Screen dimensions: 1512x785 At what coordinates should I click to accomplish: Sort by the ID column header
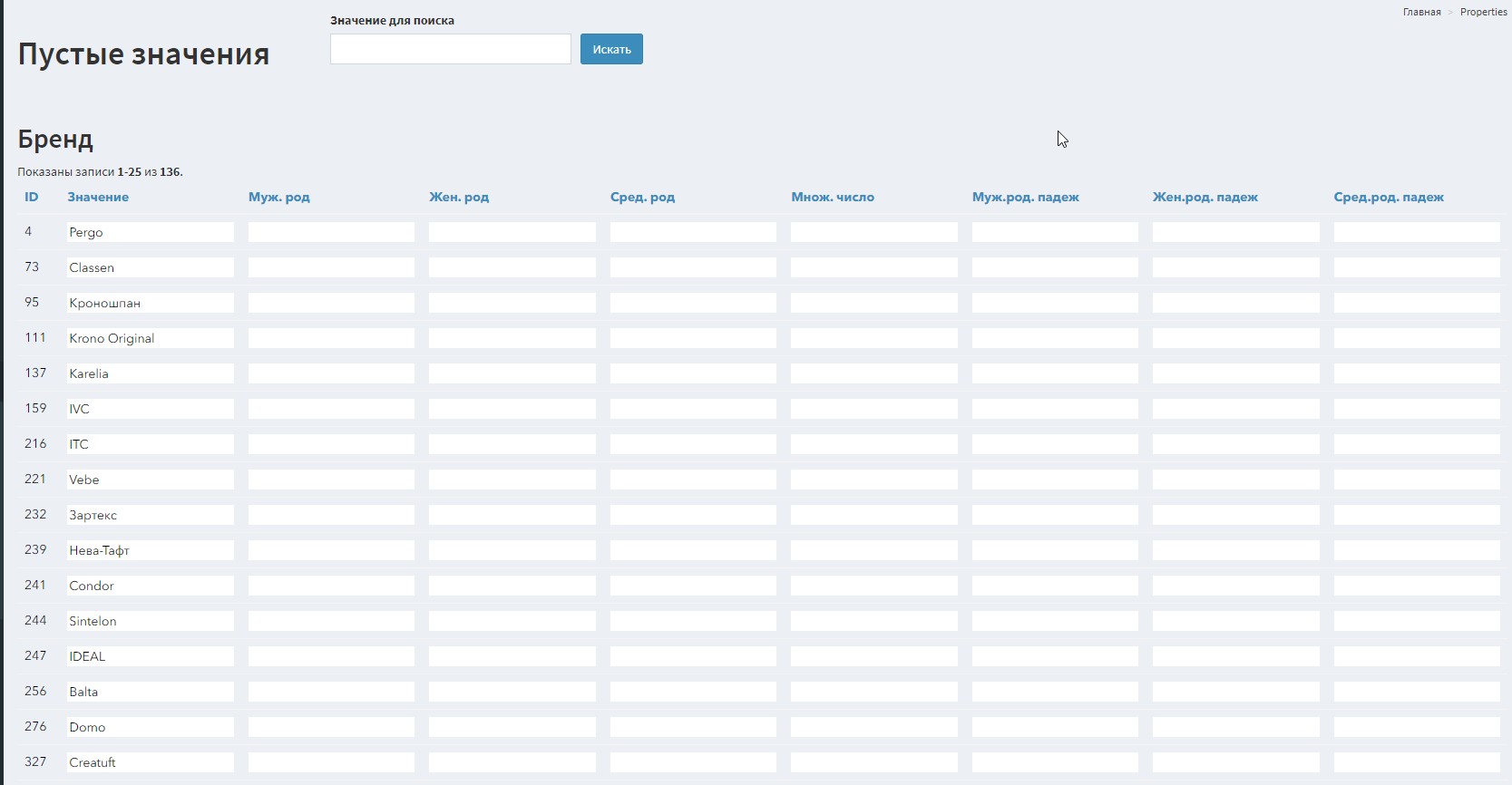(x=32, y=197)
